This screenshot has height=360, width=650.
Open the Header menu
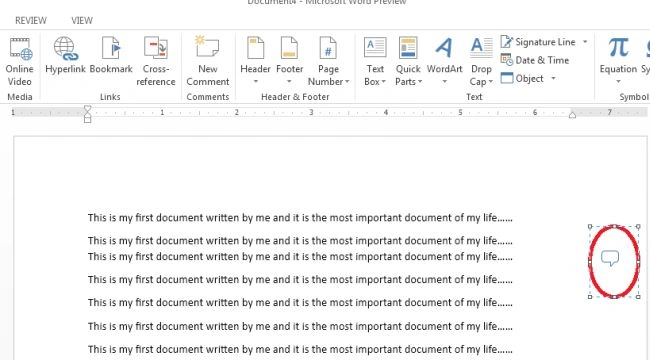[255, 61]
